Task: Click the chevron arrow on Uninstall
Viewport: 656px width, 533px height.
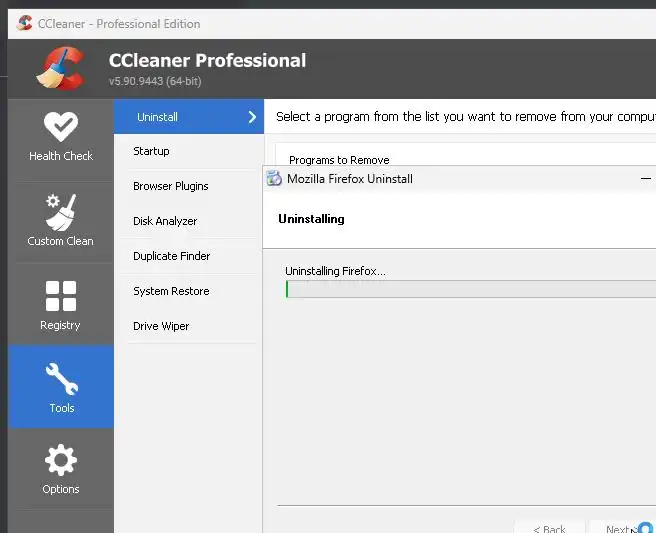Action: [252, 117]
